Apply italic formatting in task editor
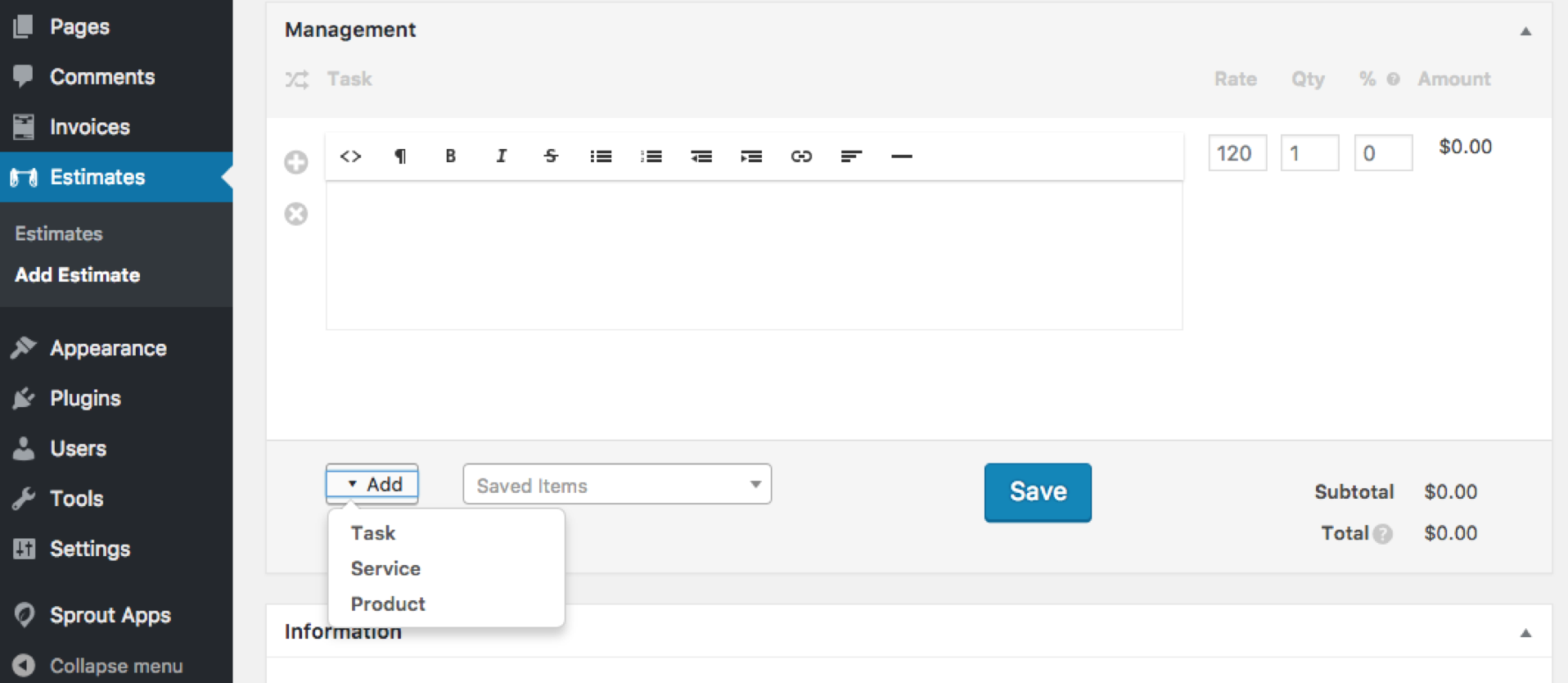Viewport: 1568px width, 683px height. [501, 156]
